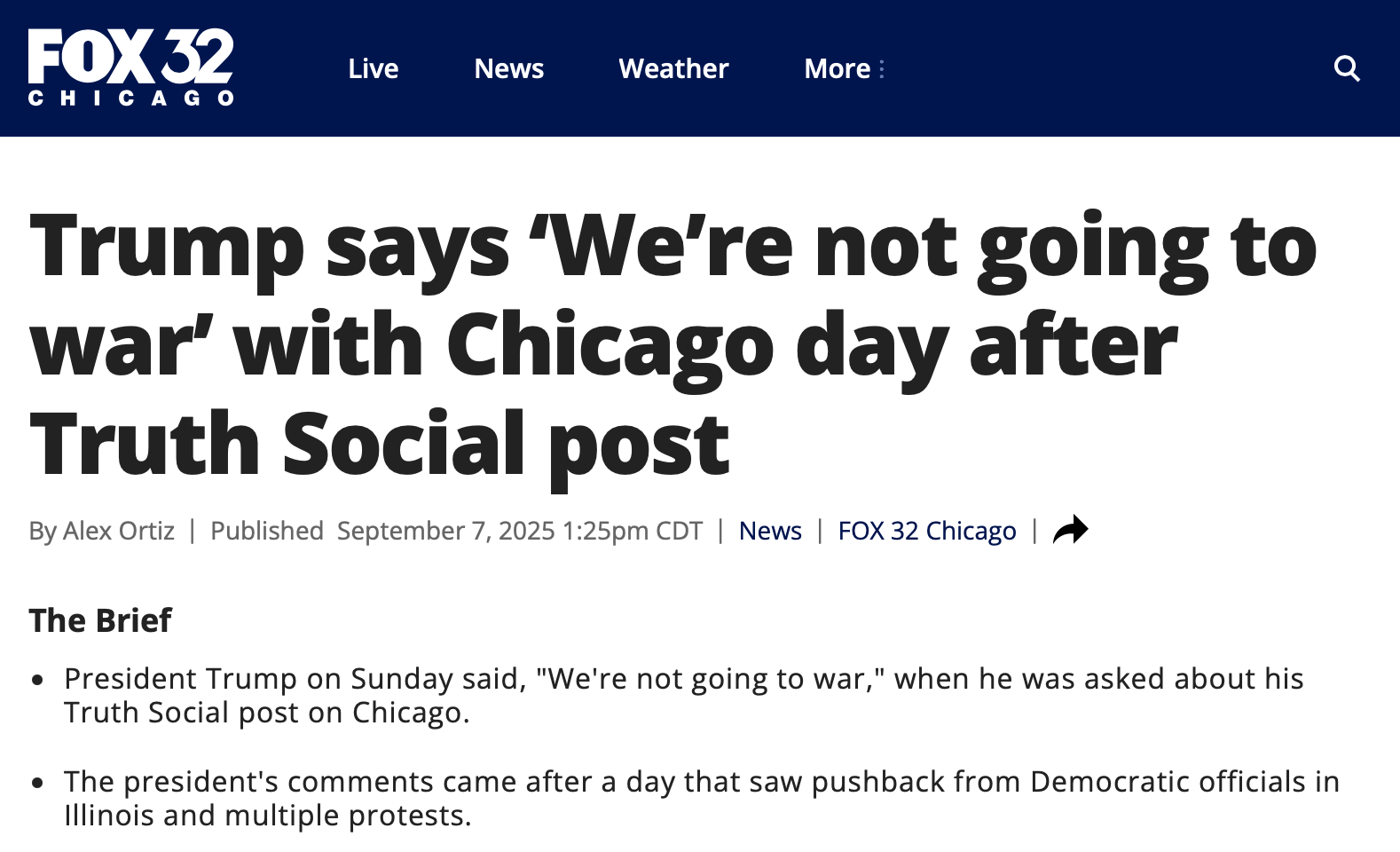Screen dimensions: 1400x852
Task: Open the News nav menu
Action: coord(508,68)
